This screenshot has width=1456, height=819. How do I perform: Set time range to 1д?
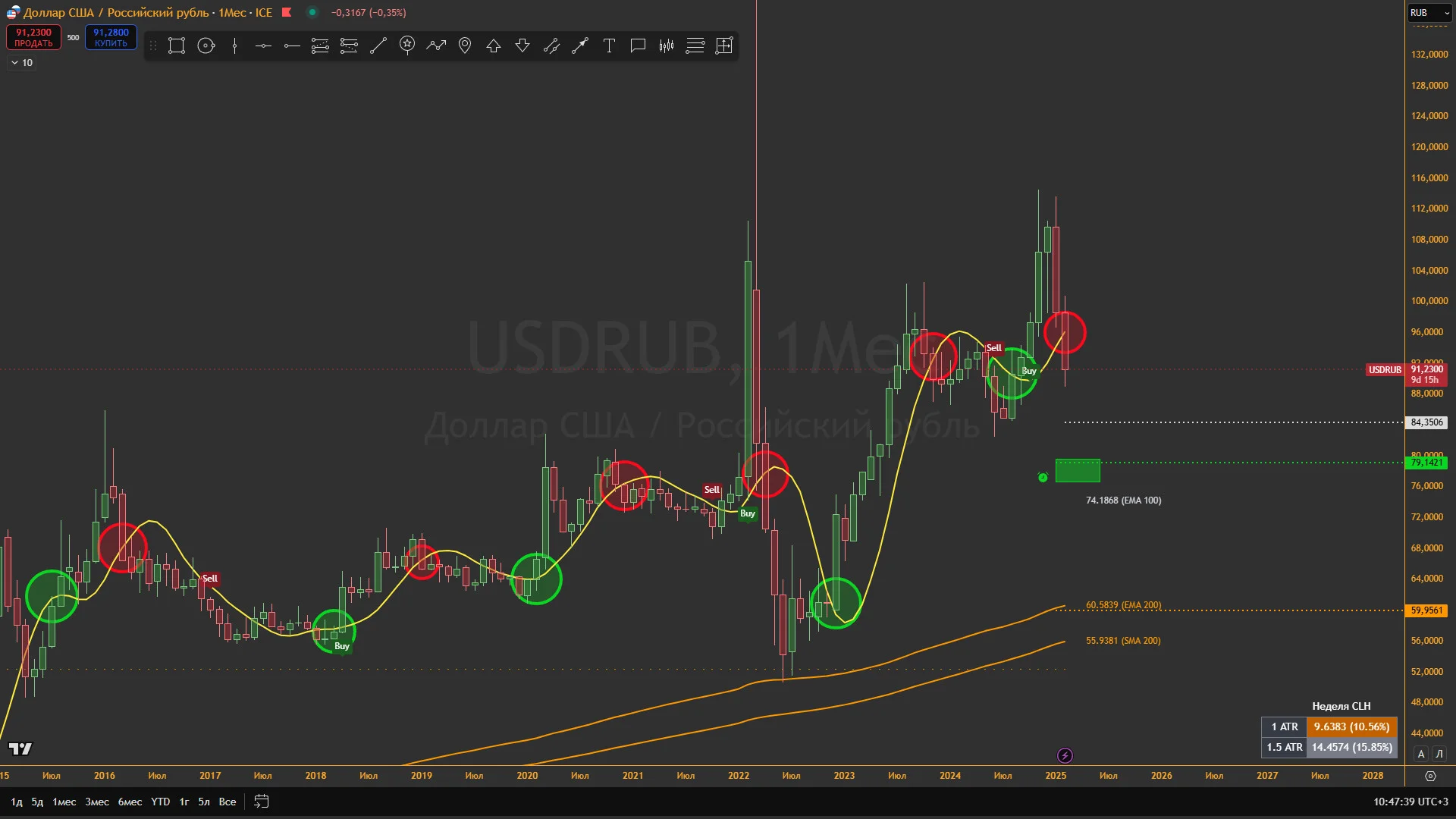17,802
